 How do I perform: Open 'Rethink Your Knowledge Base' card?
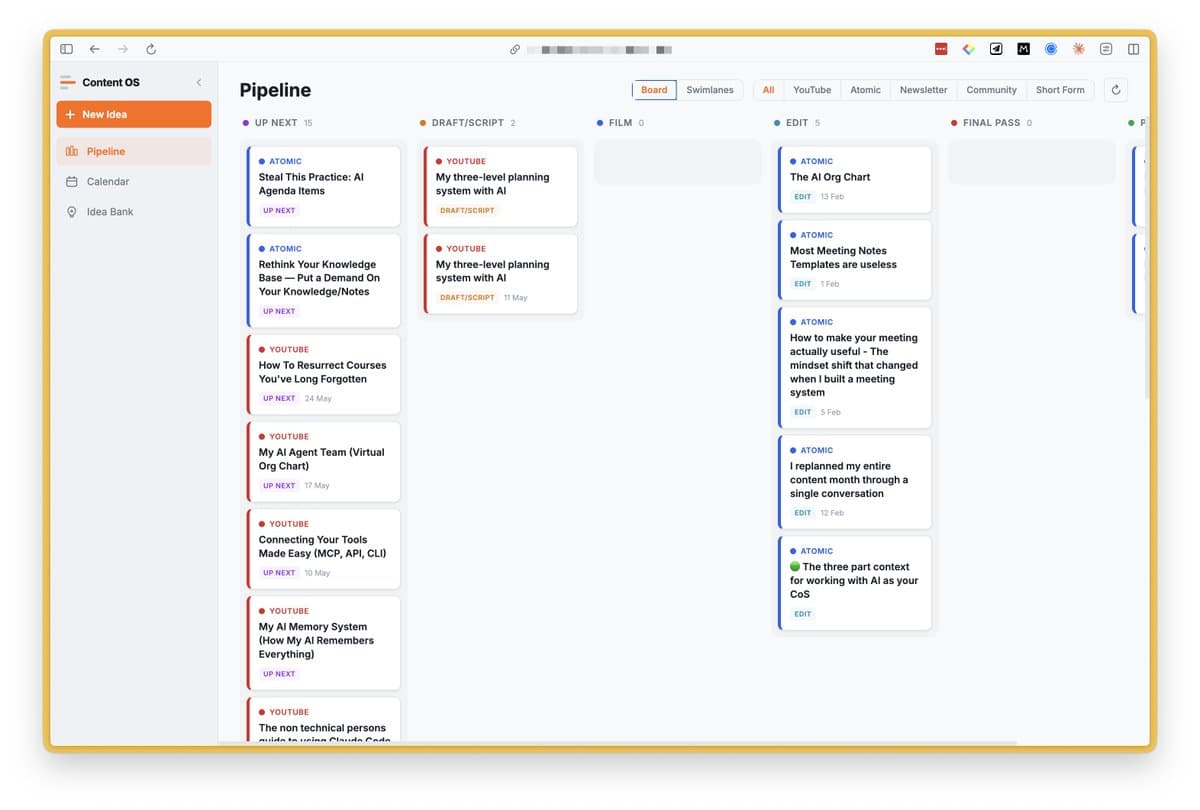(323, 281)
